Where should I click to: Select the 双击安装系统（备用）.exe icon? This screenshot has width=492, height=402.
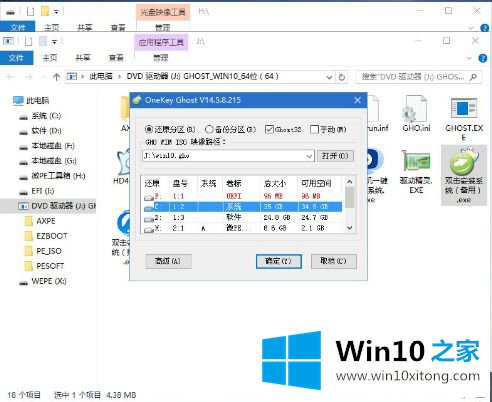(x=464, y=175)
